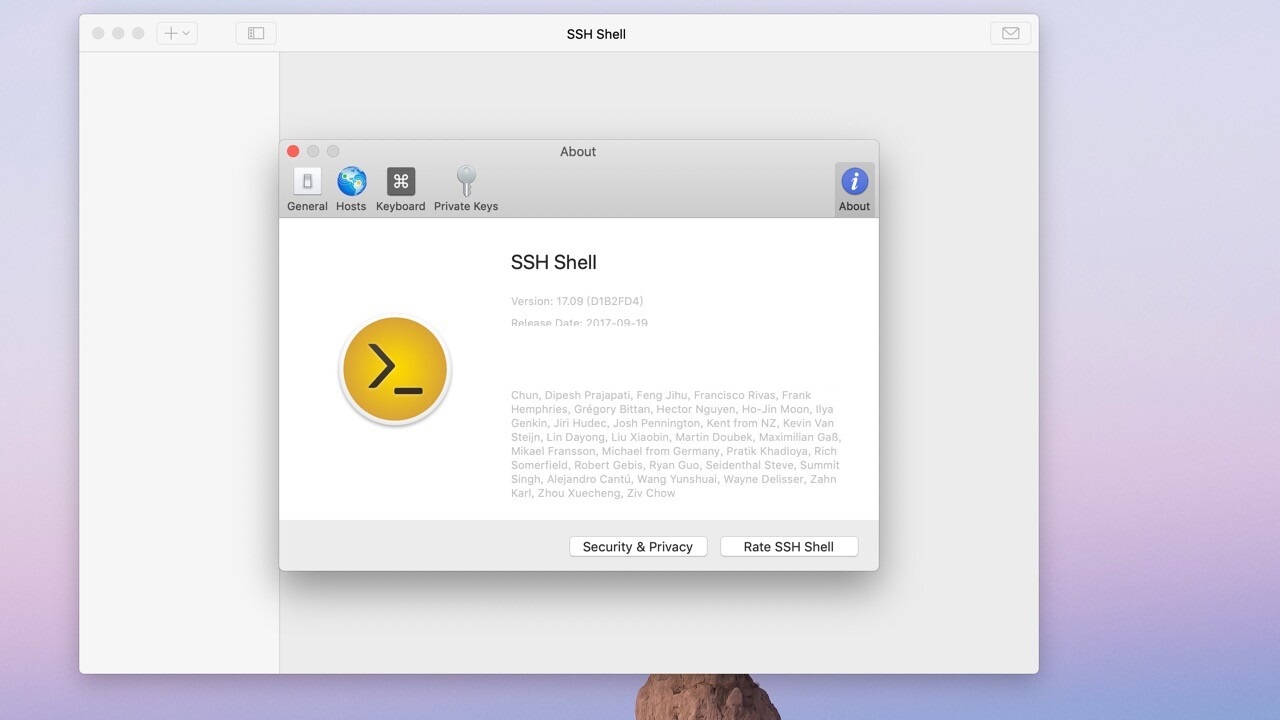Screen dimensions: 1280x720
Task: Toggle the sidebar in main window
Action: [x=256, y=33]
